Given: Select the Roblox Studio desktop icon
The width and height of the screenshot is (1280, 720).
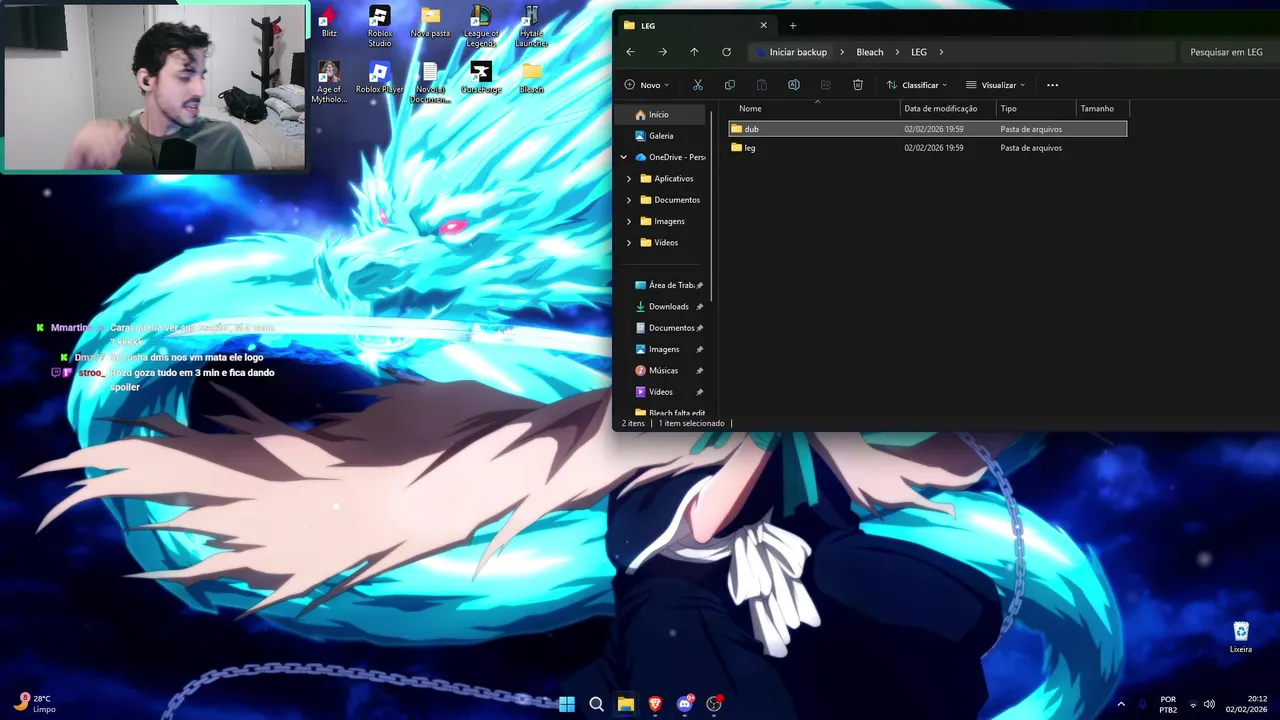Looking at the screenshot, I should pyautogui.click(x=379, y=26).
